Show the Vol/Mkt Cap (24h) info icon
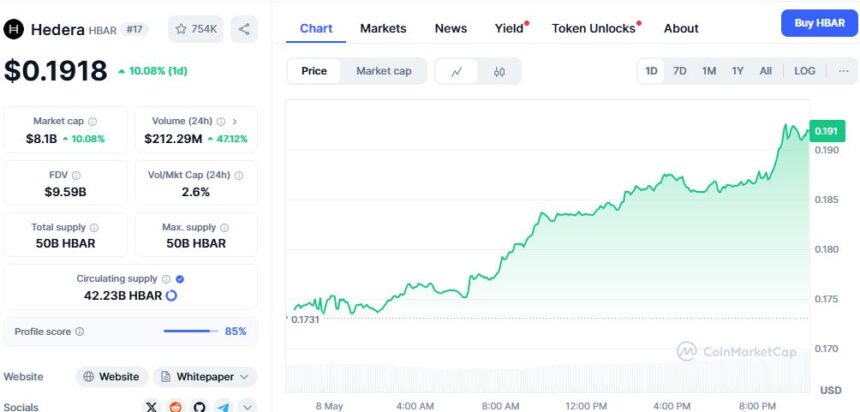 [x=239, y=175]
